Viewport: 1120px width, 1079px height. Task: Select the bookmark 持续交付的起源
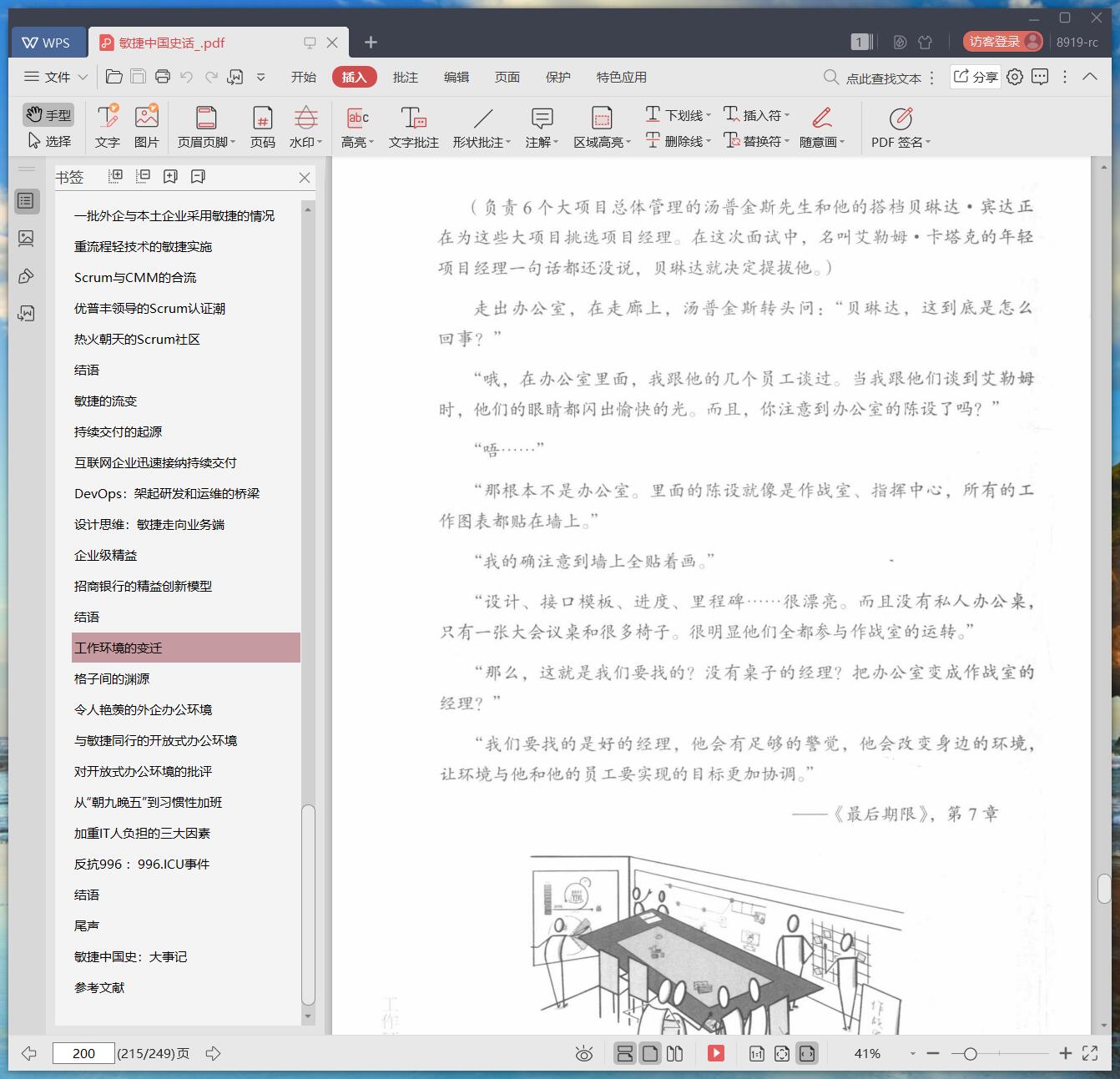point(118,431)
